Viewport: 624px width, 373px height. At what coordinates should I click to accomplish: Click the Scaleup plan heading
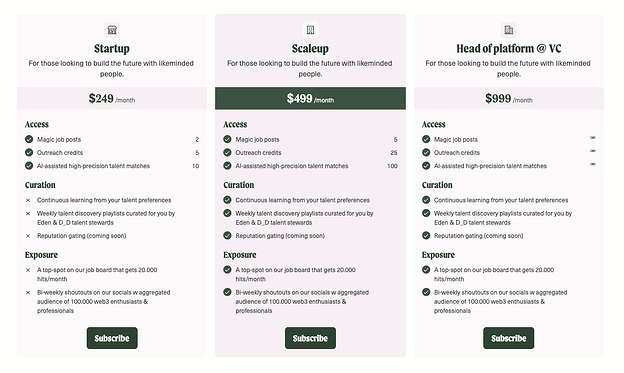tap(310, 49)
